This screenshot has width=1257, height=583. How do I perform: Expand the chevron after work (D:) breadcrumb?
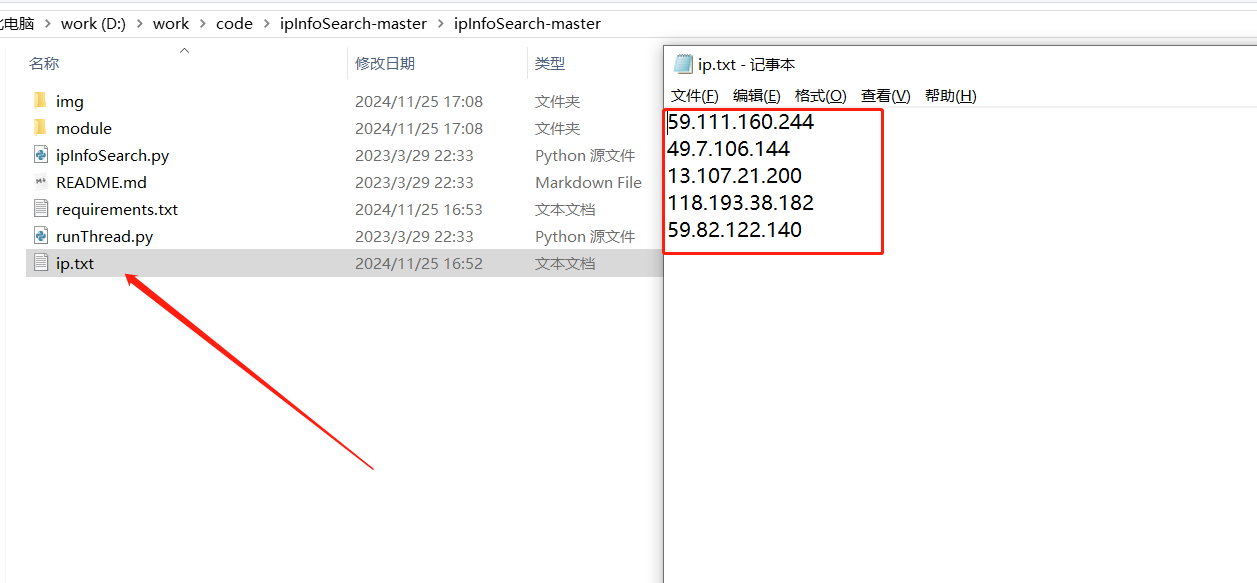coord(139,24)
